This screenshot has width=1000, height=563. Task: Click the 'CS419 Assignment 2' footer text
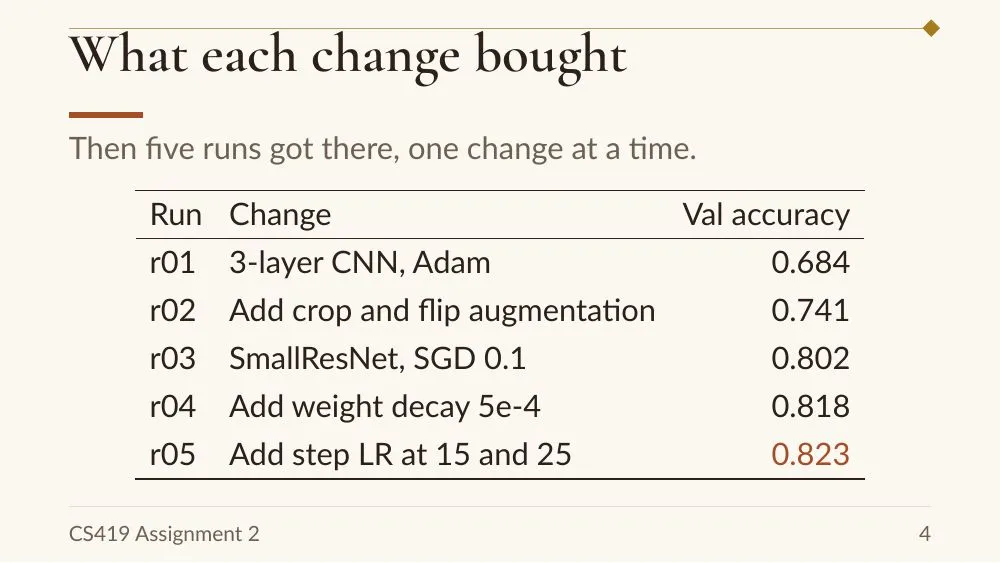click(164, 534)
